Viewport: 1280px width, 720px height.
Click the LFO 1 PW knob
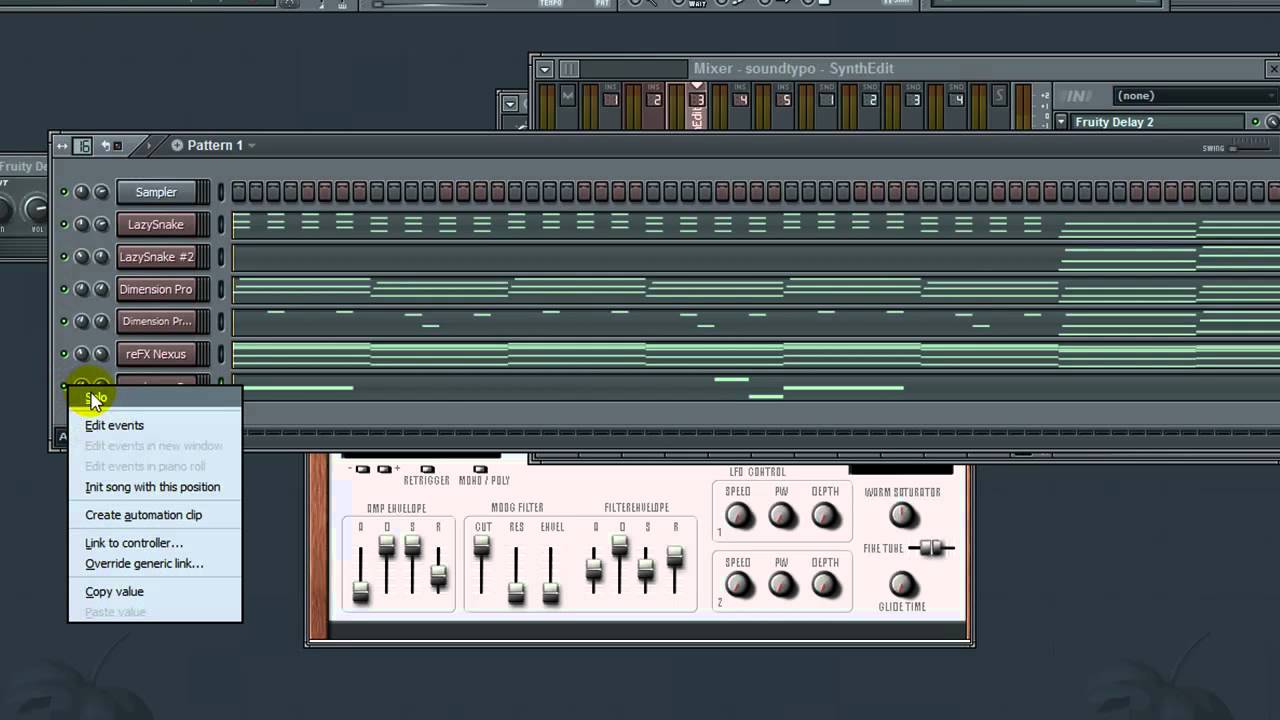click(x=782, y=516)
